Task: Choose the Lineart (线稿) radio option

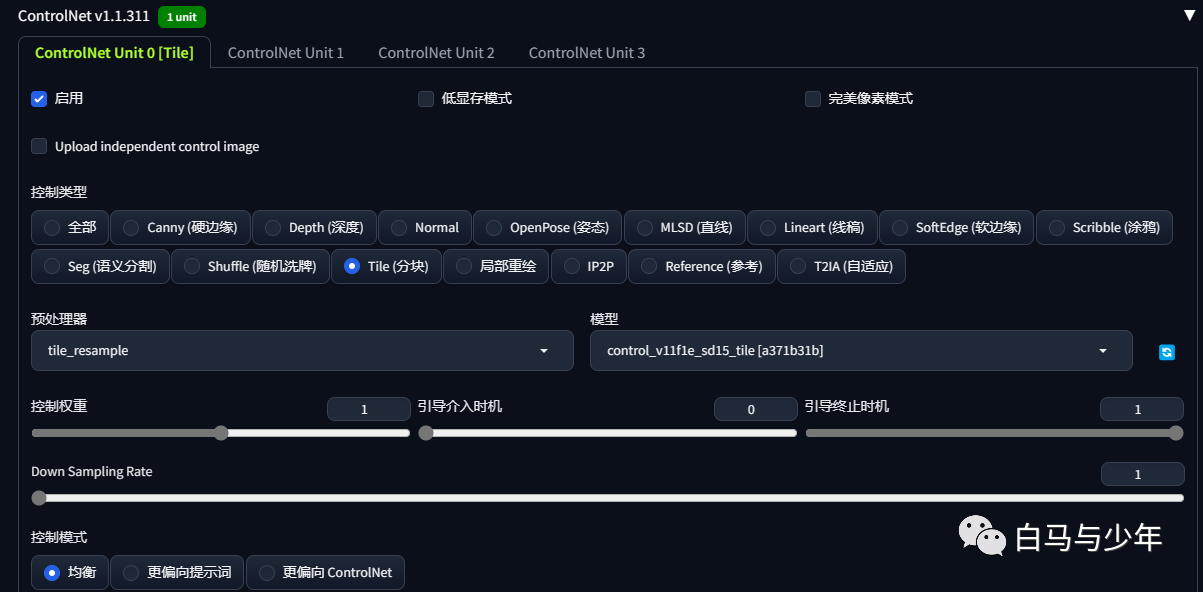Action: [x=812, y=228]
